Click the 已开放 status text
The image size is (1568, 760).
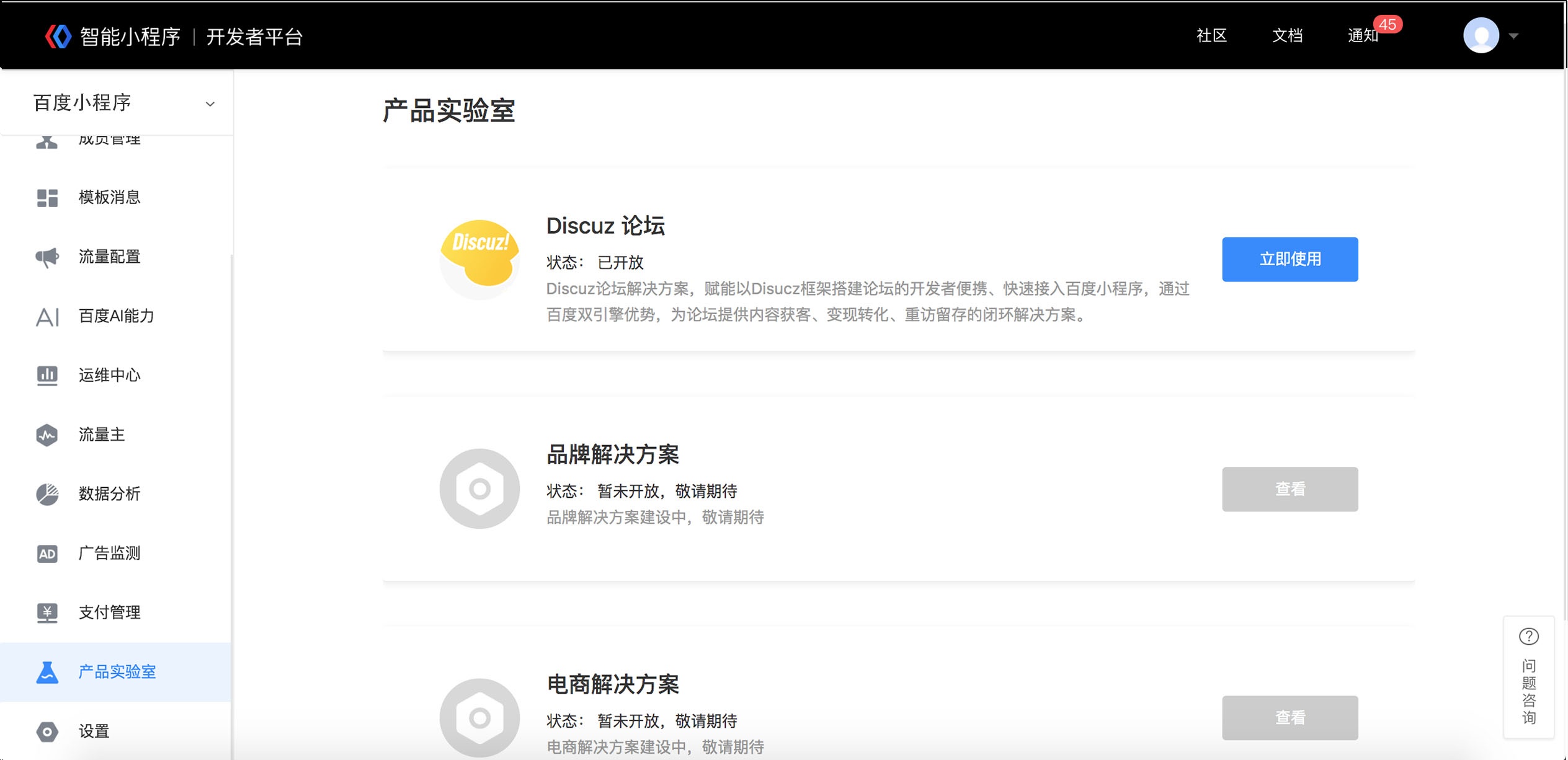point(620,262)
